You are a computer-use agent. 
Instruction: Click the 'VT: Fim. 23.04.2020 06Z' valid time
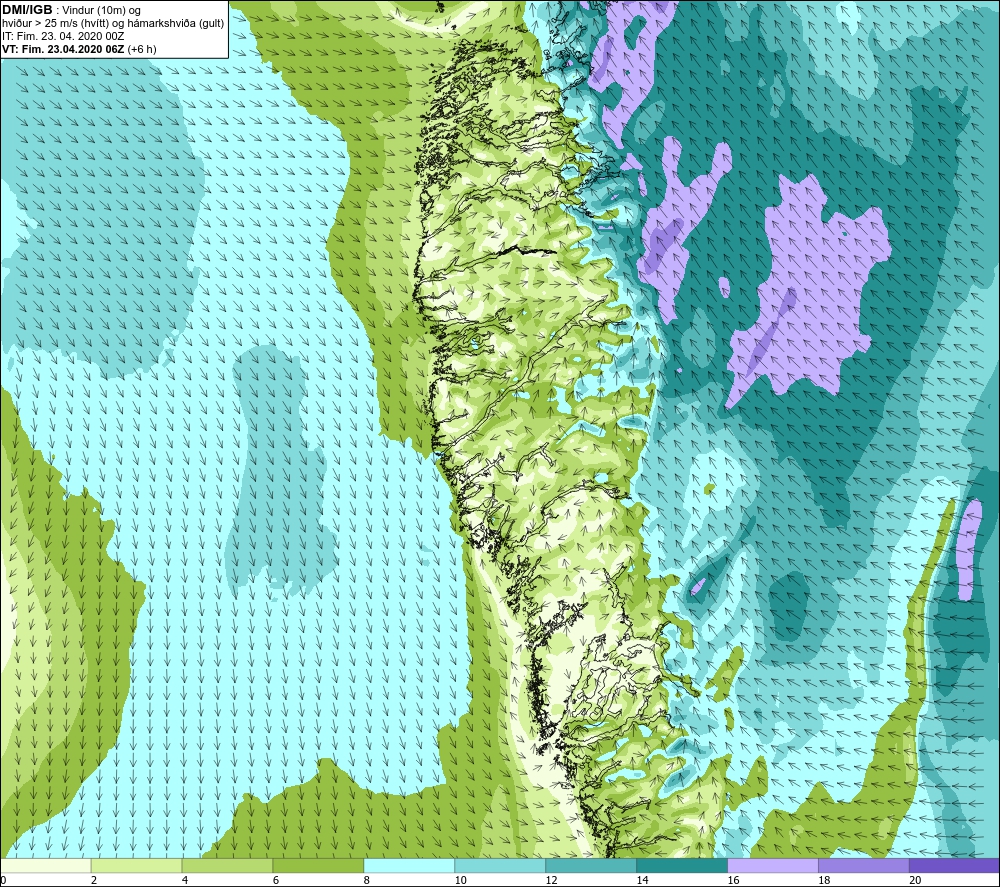click(63, 49)
